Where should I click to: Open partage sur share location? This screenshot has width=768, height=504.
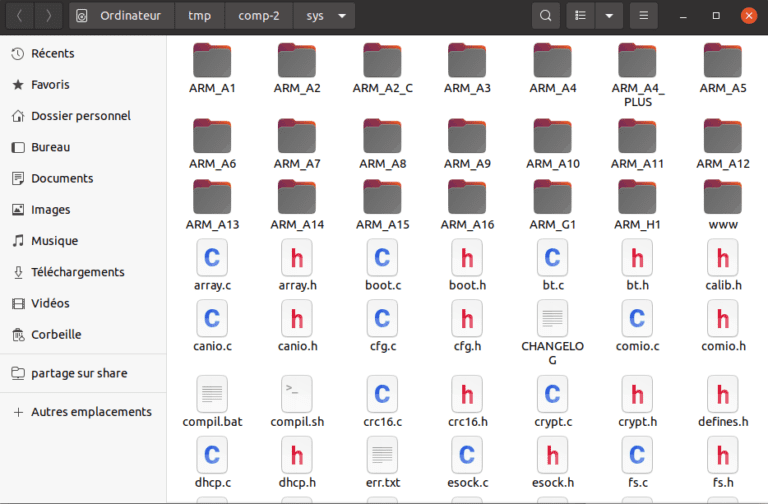coord(83,373)
